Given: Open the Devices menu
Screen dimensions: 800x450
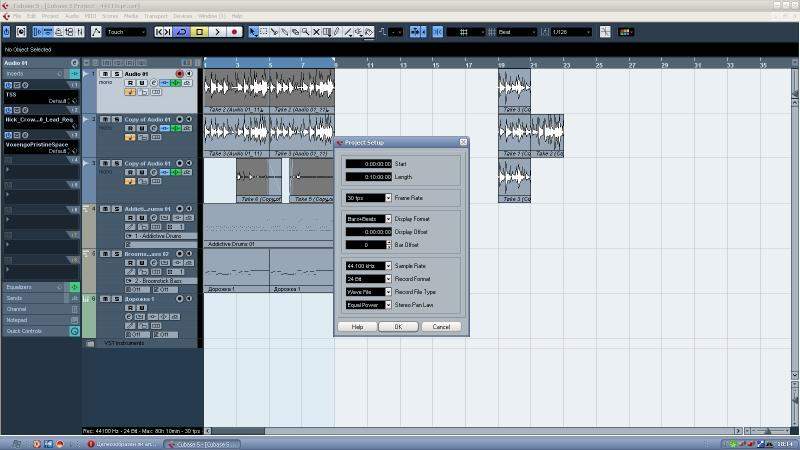Looking at the screenshot, I should pos(182,16).
